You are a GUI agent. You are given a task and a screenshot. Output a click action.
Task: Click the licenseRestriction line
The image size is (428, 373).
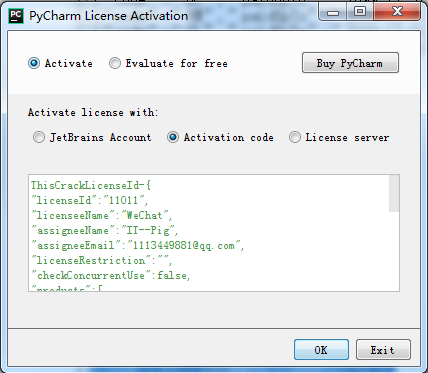pyautogui.click(x=102, y=261)
